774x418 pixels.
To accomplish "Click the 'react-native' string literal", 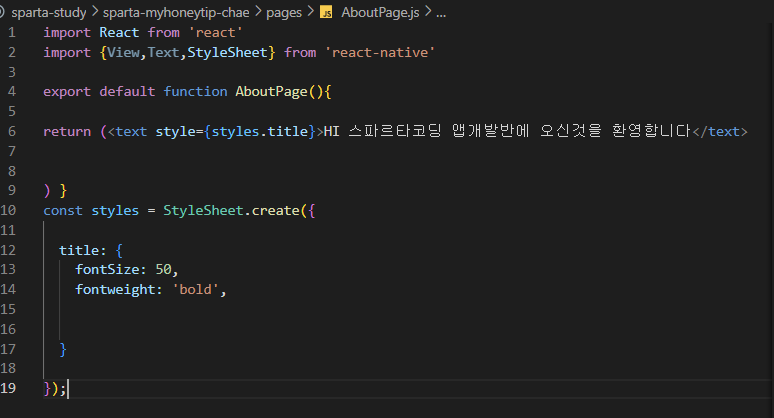I will pos(380,52).
